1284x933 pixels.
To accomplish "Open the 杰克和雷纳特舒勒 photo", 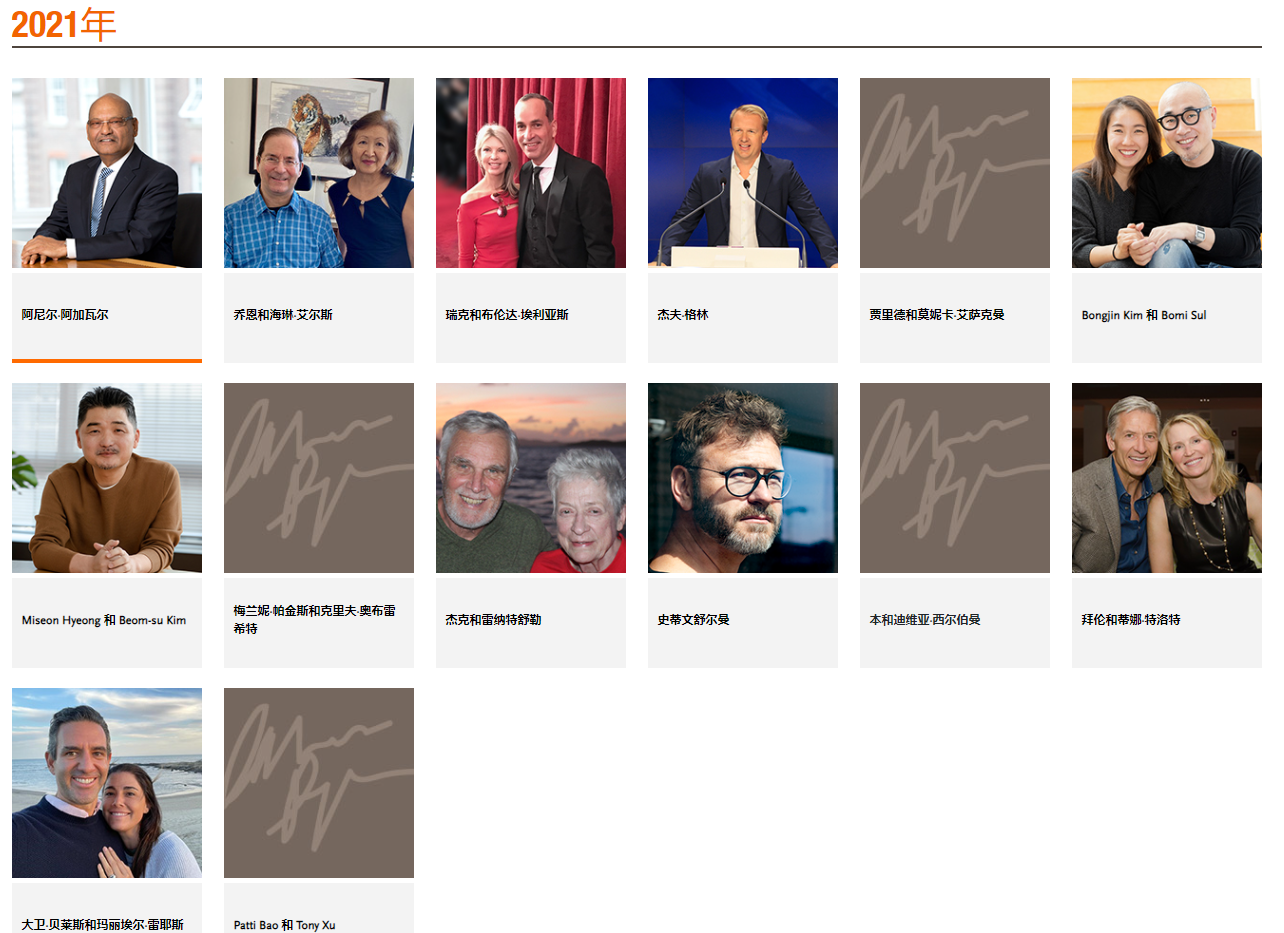I will (531, 478).
